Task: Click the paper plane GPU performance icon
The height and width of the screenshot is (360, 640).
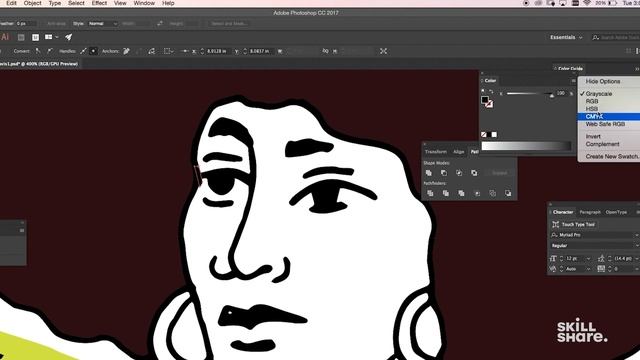Action: [69, 37]
